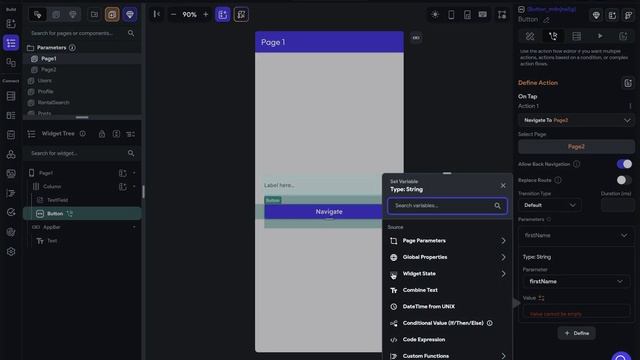
Task: Toggle light mode sun icon
Action: pos(435,15)
